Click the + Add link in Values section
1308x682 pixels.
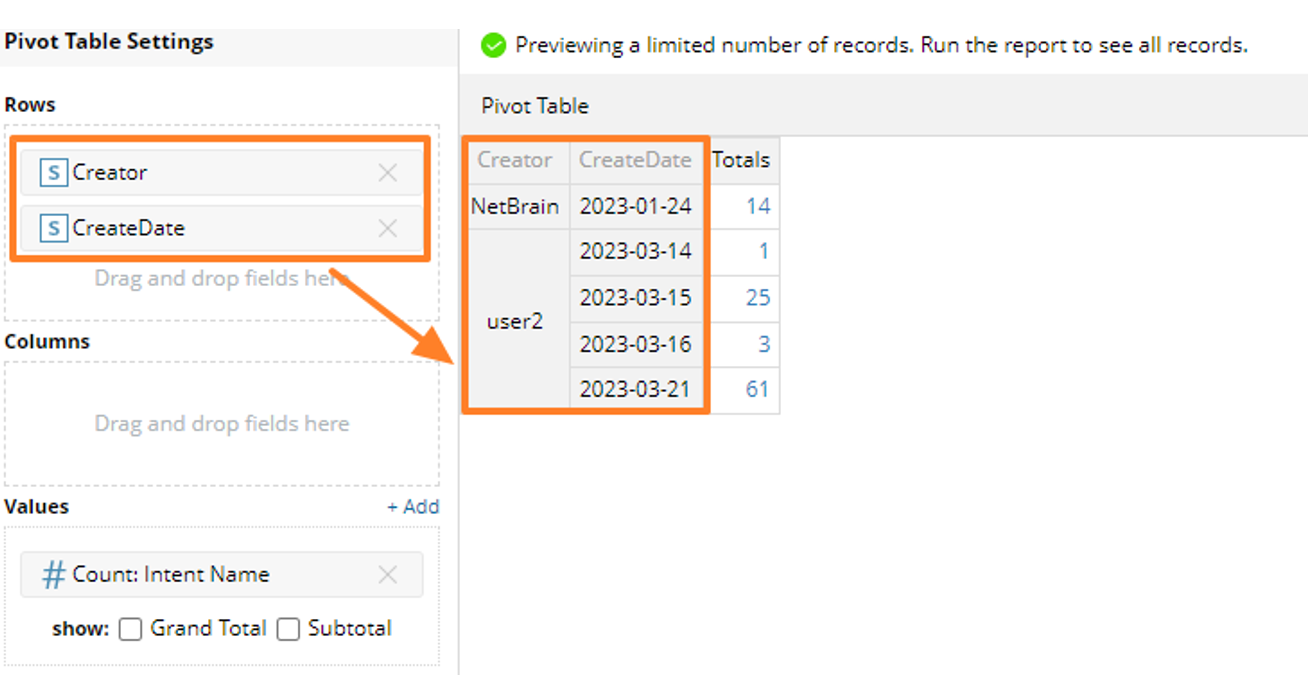(412, 507)
